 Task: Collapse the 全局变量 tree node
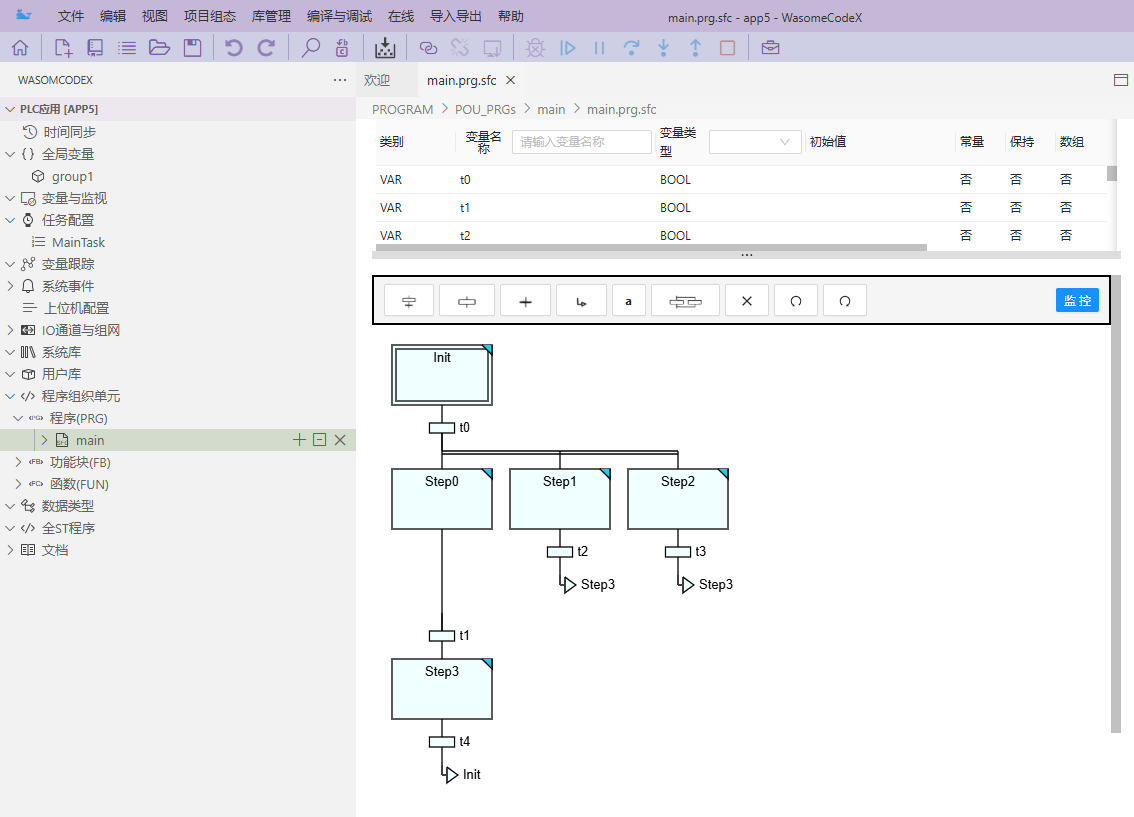[10, 154]
